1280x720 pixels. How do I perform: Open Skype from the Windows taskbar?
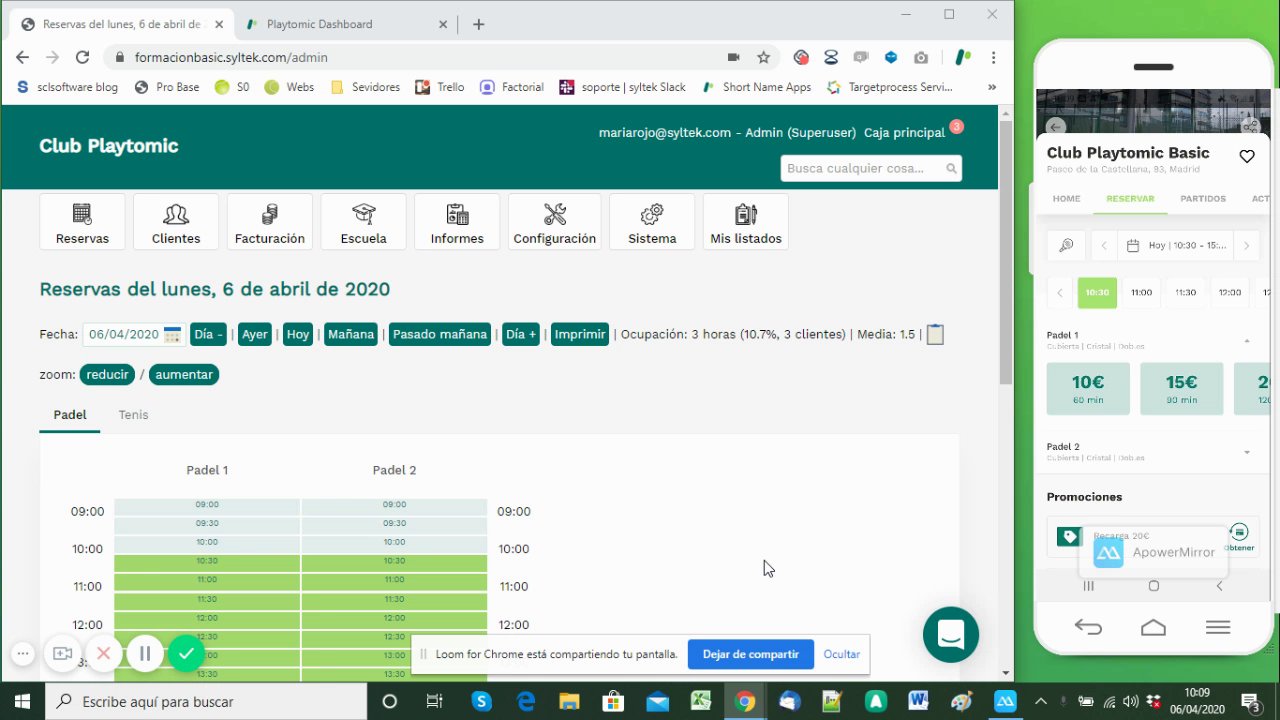482,701
